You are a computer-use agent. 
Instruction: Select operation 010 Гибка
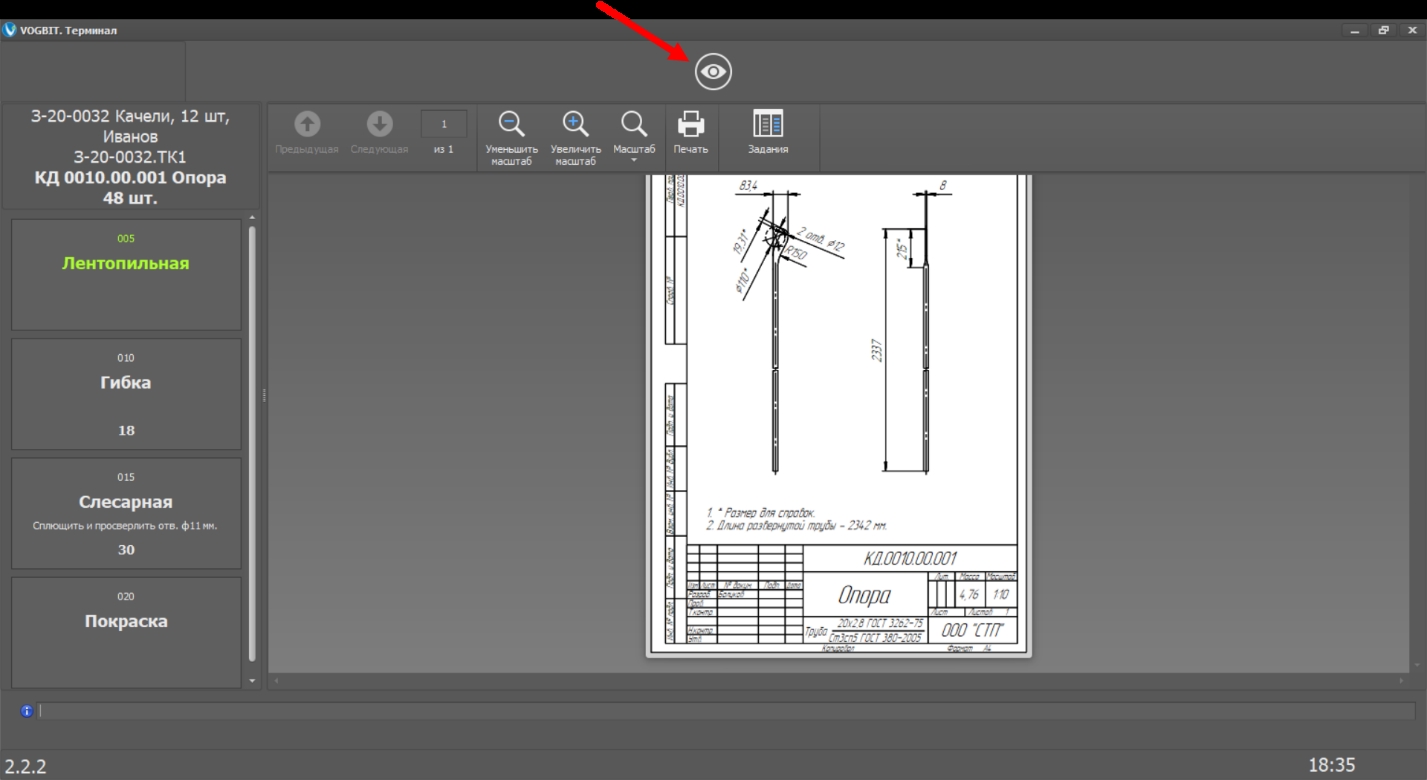[126, 394]
